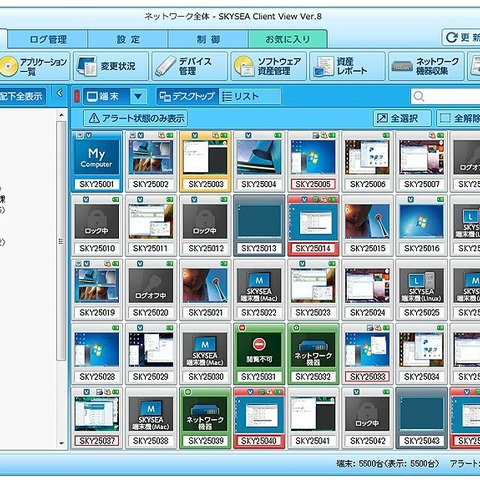Click Mac terminal icon on SKY25038
The image size is (480, 480).
coord(151,409)
